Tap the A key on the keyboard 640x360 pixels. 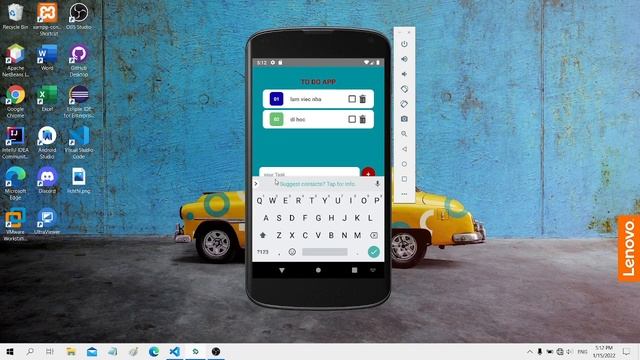pyautogui.click(x=266, y=218)
